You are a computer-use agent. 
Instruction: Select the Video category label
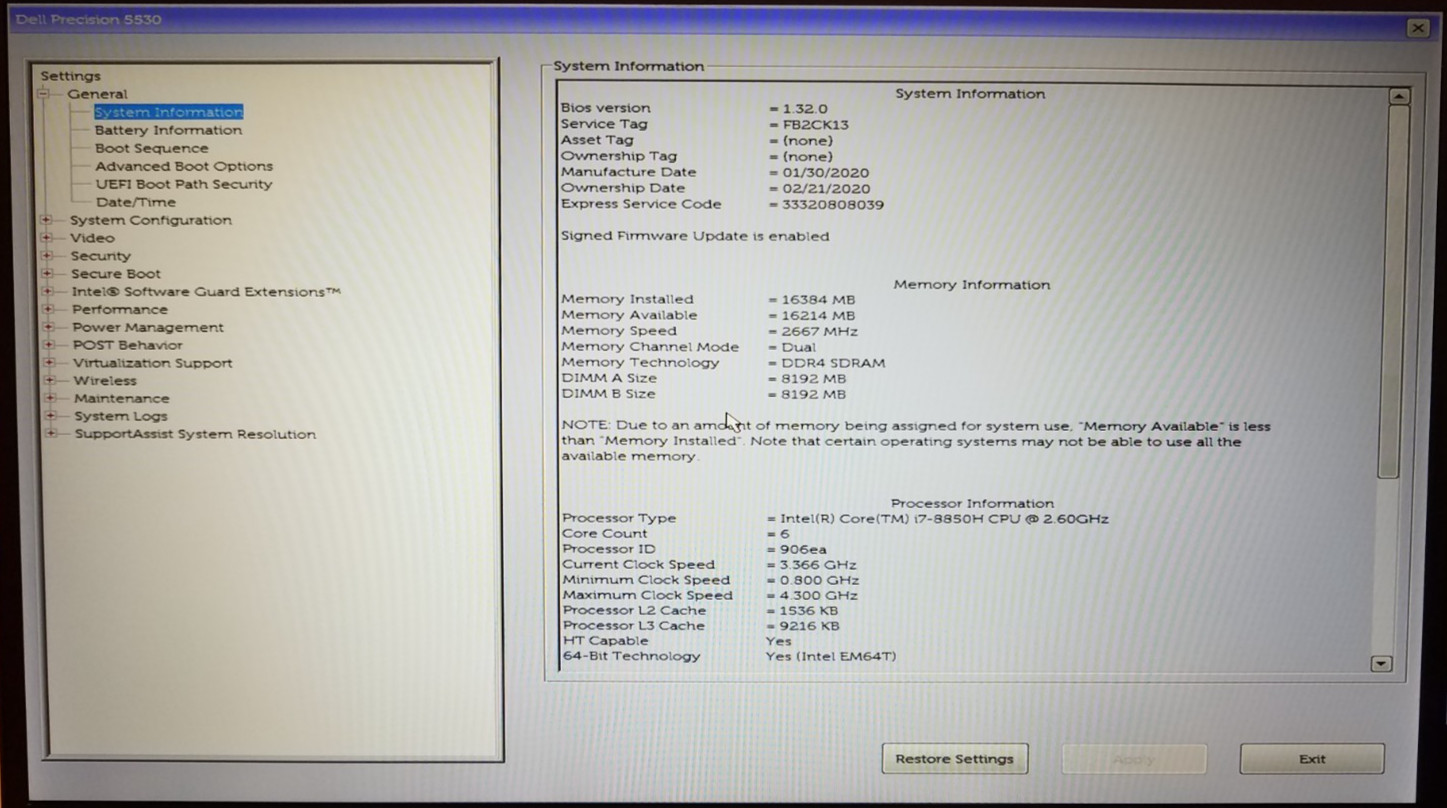click(x=92, y=238)
